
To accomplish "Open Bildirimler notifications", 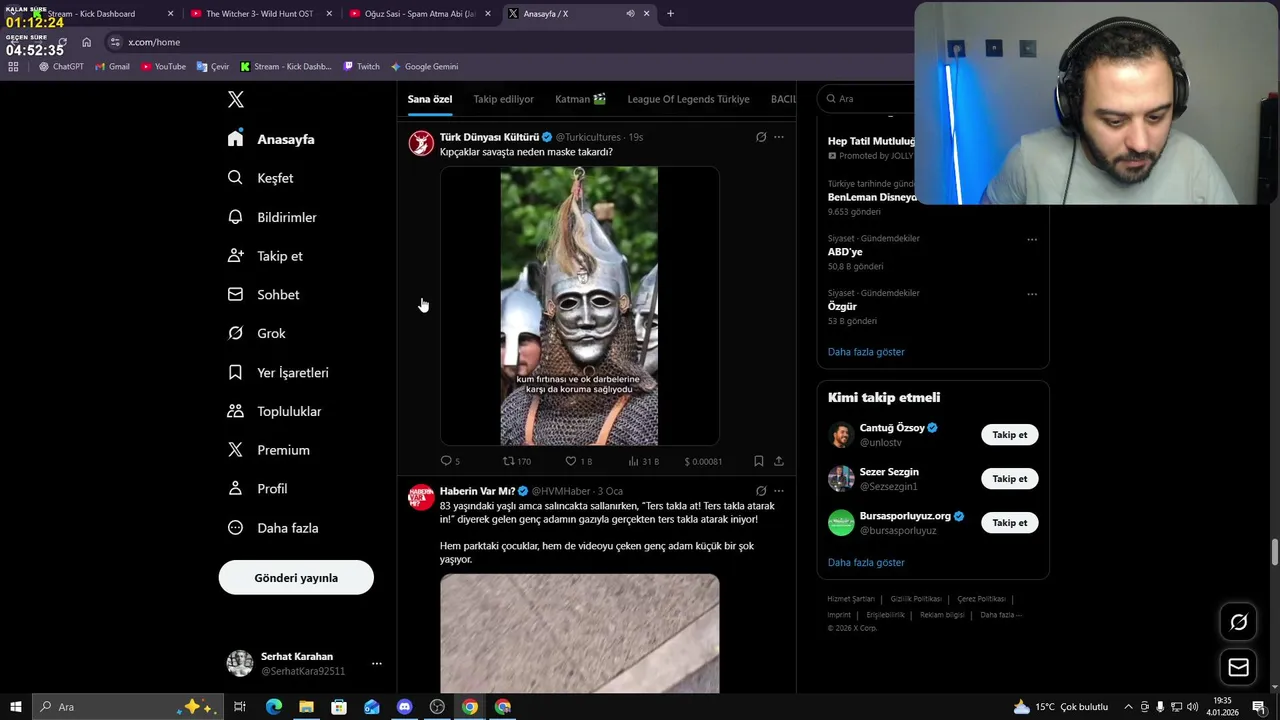I will pos(272,217).
